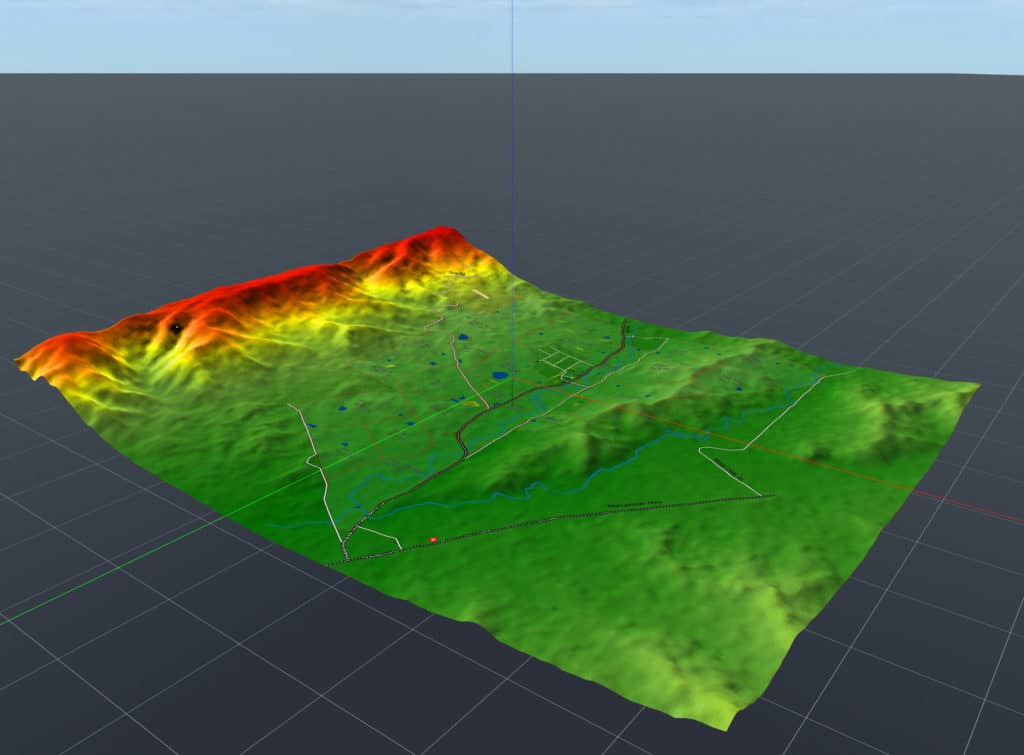The width and height of the screenshot is (1024, 755).
Task: Click the grid-patterned street network in the center
Action: [x=563, y=360]
